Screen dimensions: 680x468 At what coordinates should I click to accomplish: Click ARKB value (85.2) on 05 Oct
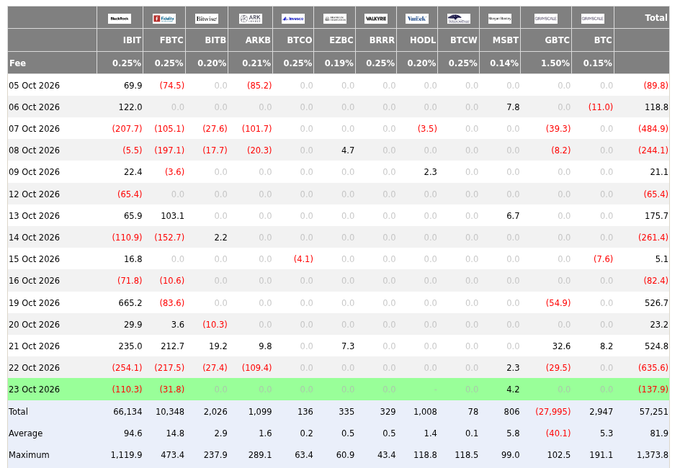259,85
